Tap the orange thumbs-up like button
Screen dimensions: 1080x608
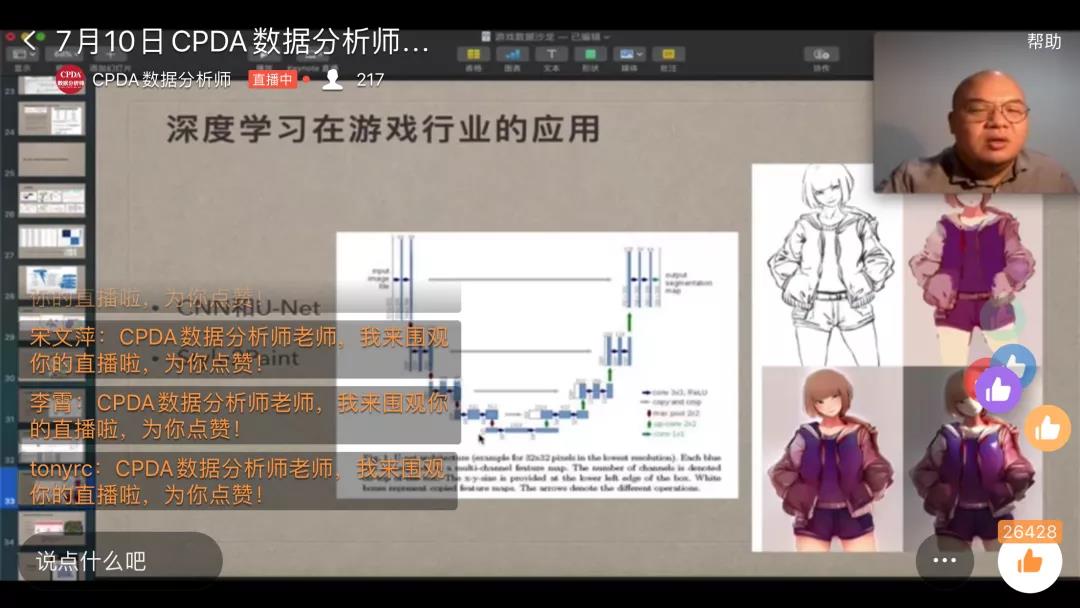tap(1029, 562)
